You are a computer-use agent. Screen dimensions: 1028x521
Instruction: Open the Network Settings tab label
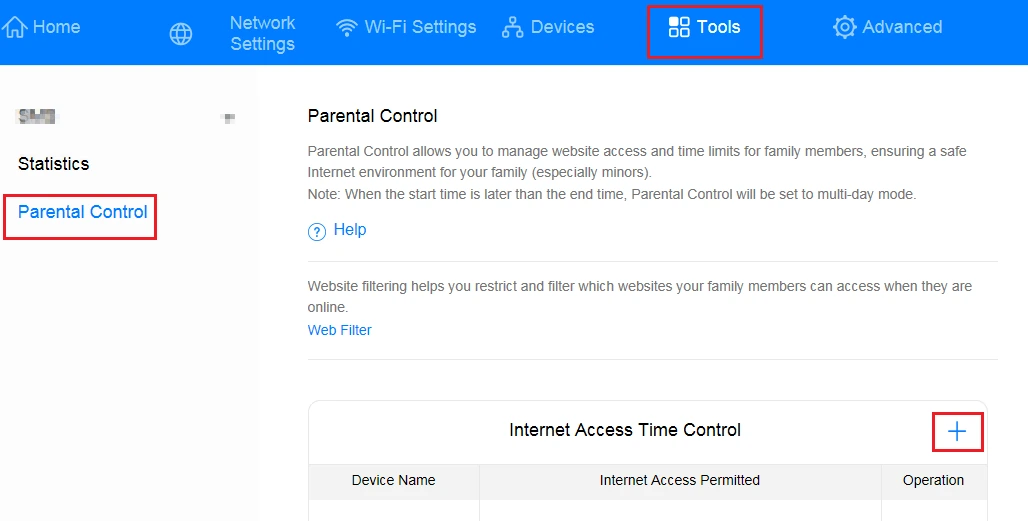(262, 33)
